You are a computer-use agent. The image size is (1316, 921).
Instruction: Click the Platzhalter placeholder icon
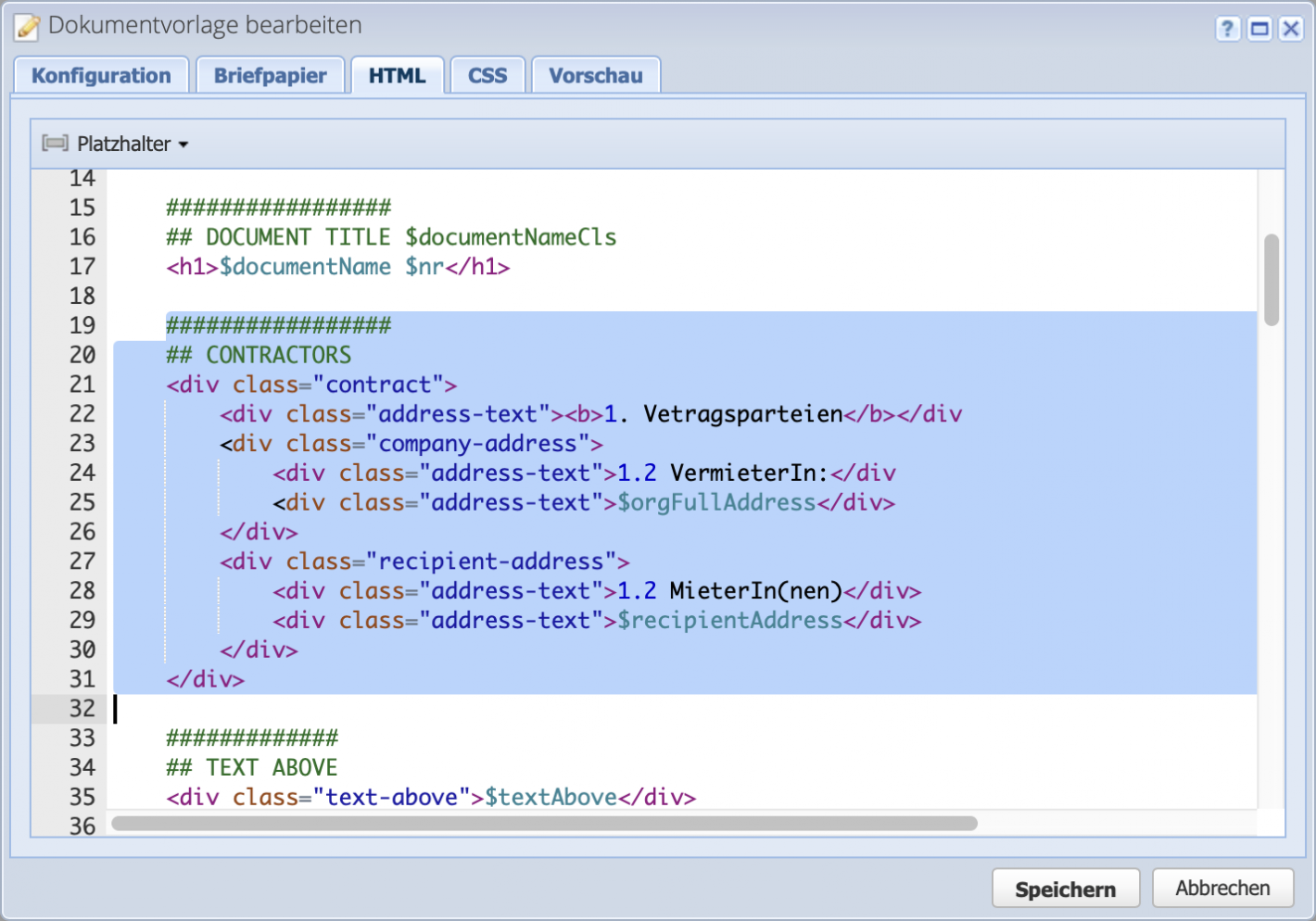click(x=55, y=143)
